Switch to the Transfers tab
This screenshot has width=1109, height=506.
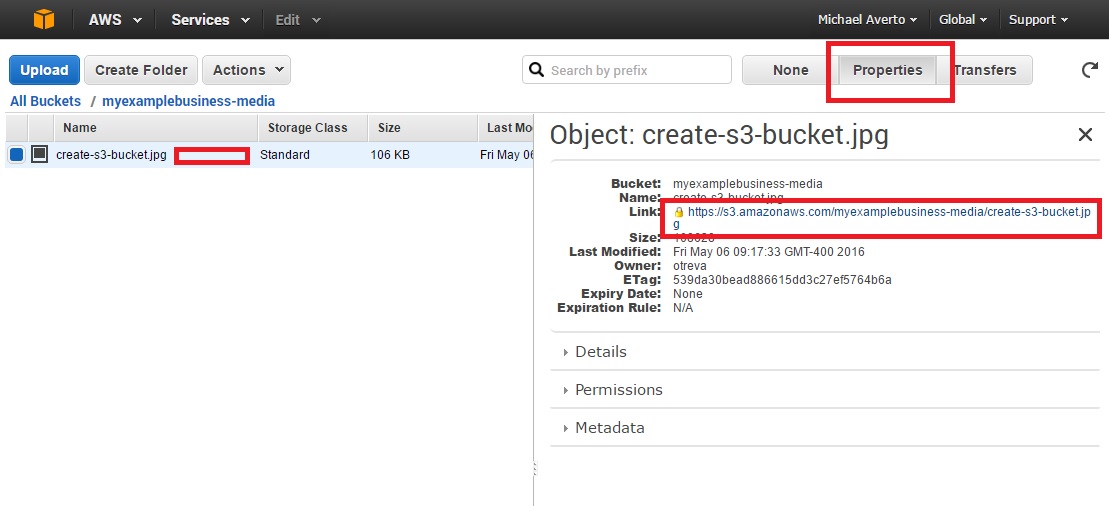[x=985, y=70]
